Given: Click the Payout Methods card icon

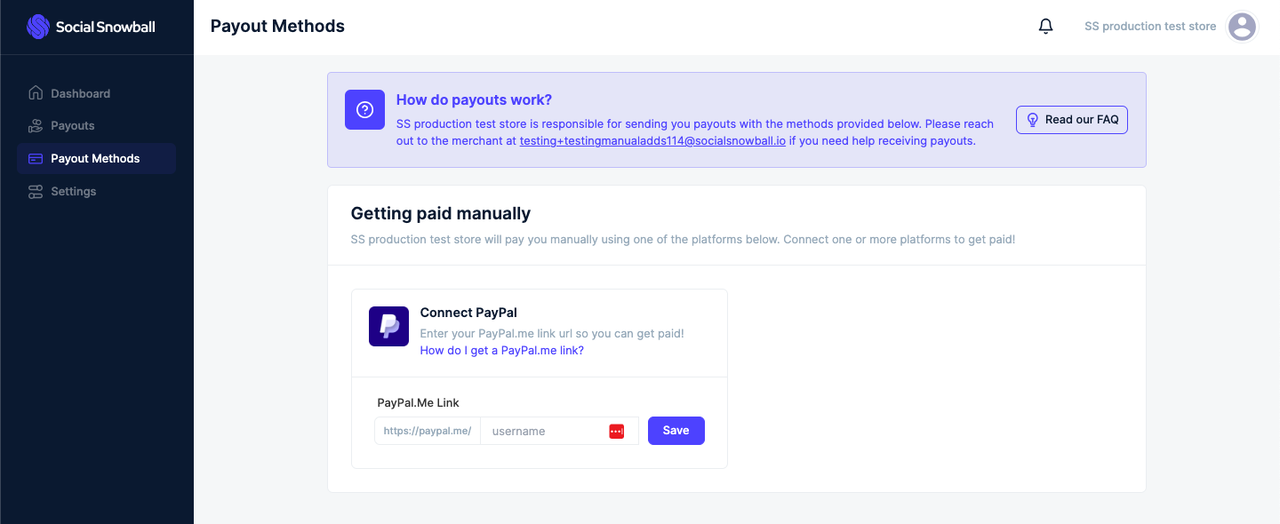Looking at the screenshot, I should pos(36,158).
